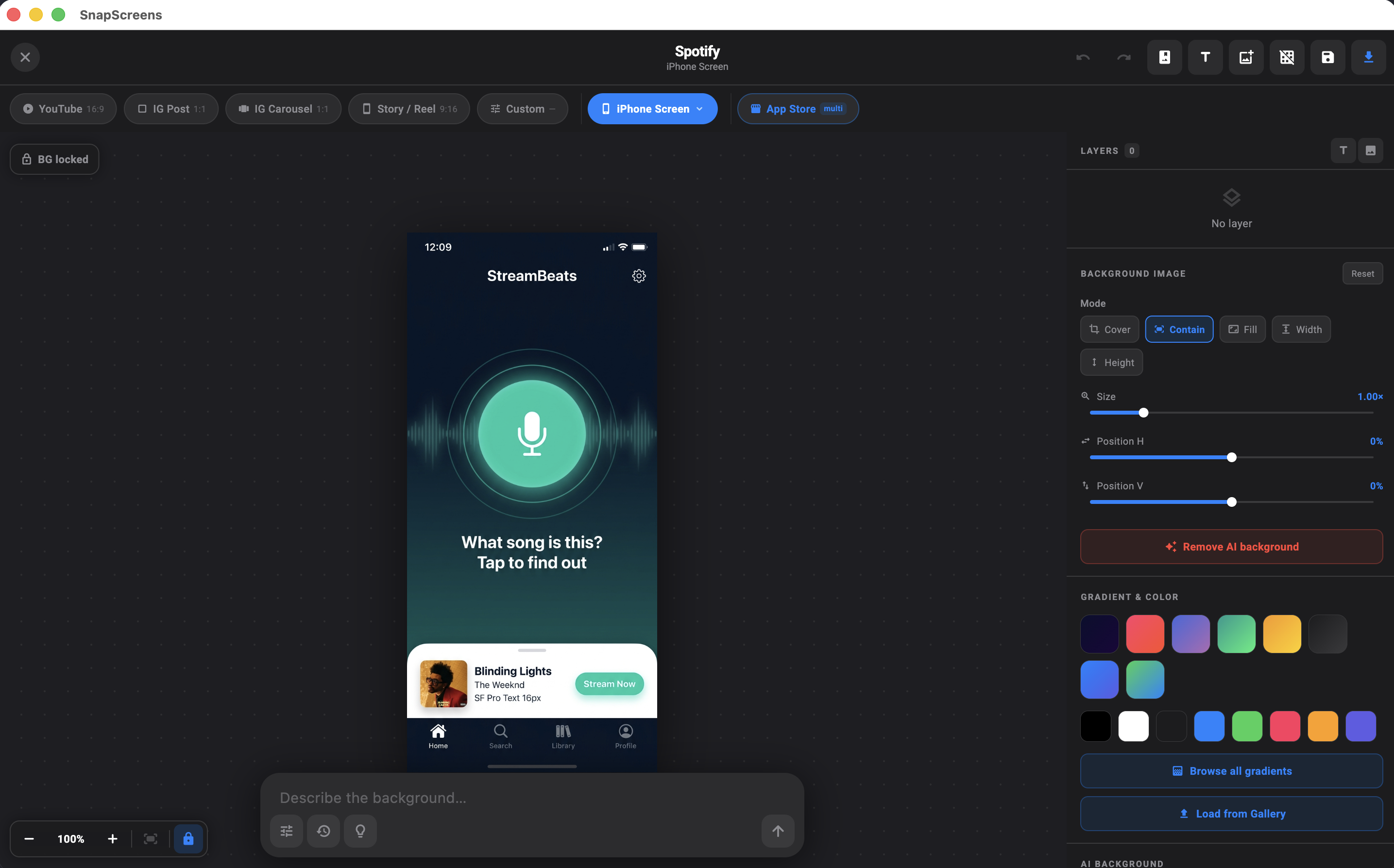This screenshot has height=868, width=1394.
Task: Click the 100% zoom level value
Action: [x=70, y=839]
